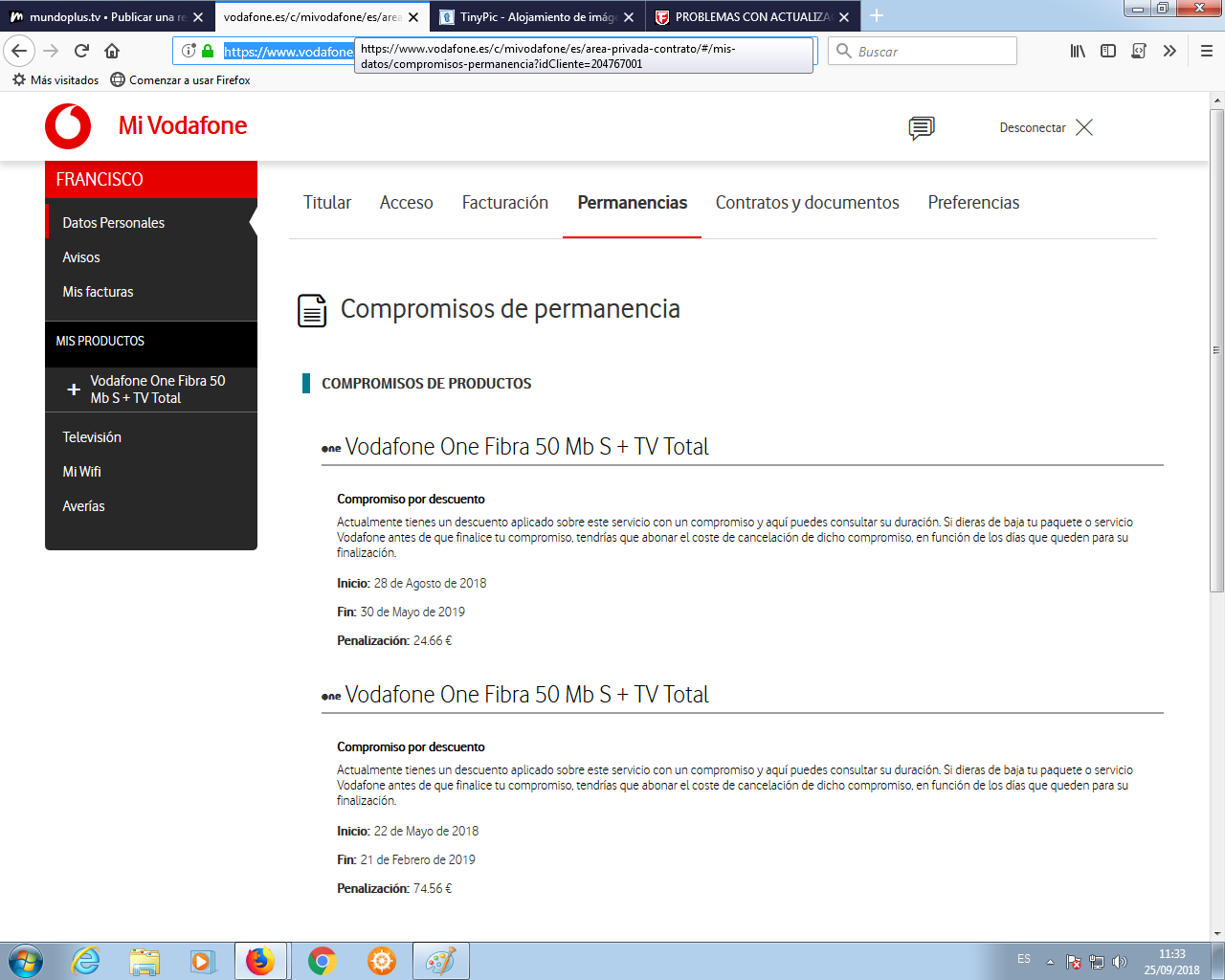Switch to PROBLEMAS CON ACTUALIZA tab
Image resolution: width=1225 pixels, height=980 pixels.
click(x=752, y=16)
